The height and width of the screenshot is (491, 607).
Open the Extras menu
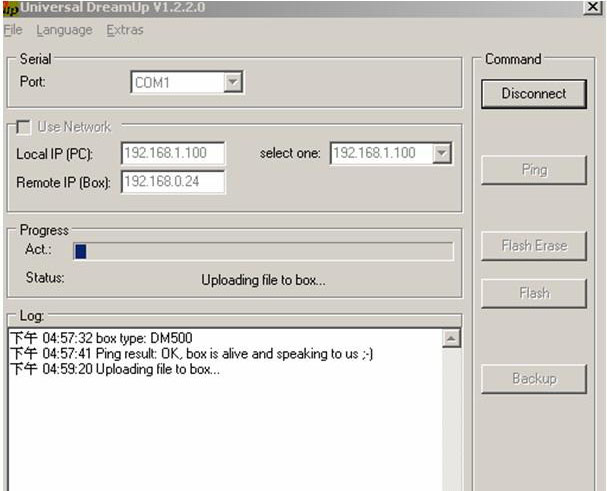125,30
